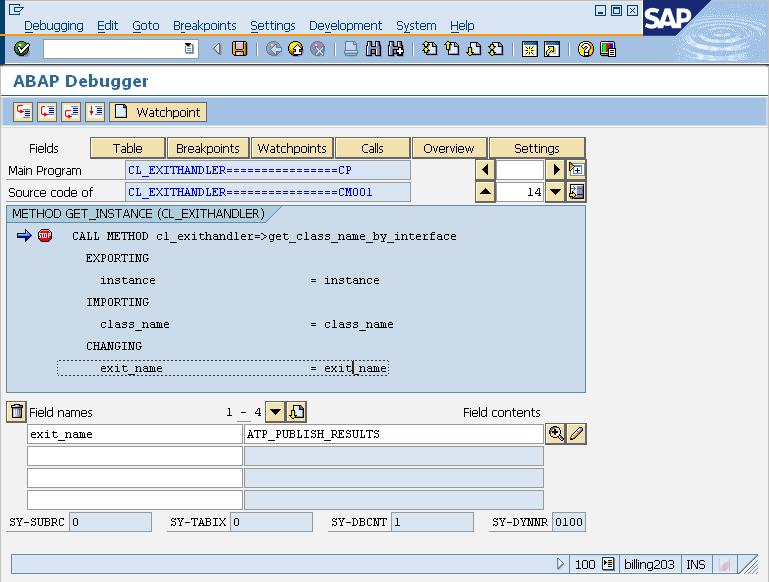Screen dimensions: 769x582
Task: Open the Help menu
Action: pyautogui.click(x=462, y=25)
